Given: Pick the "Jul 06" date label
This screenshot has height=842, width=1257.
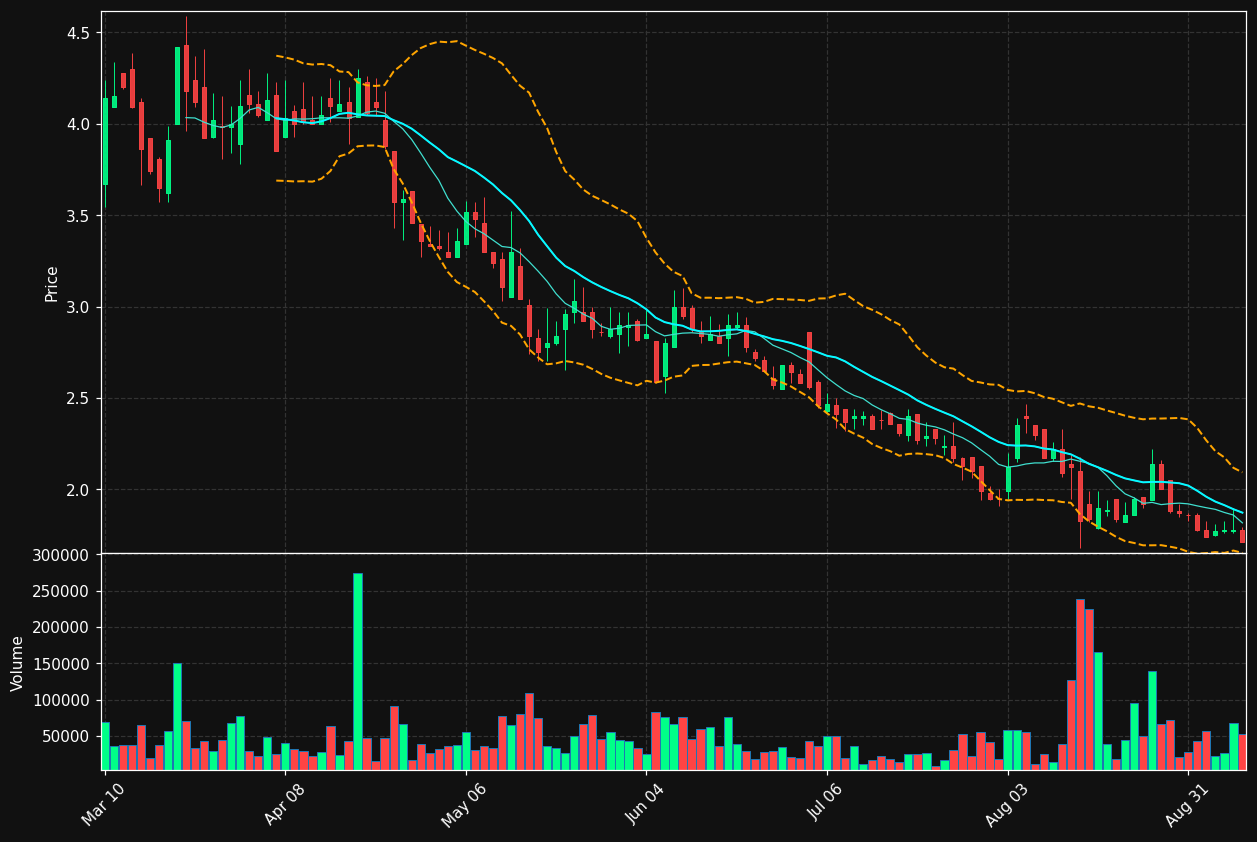Looking at the screenshot, I should 826,804.
